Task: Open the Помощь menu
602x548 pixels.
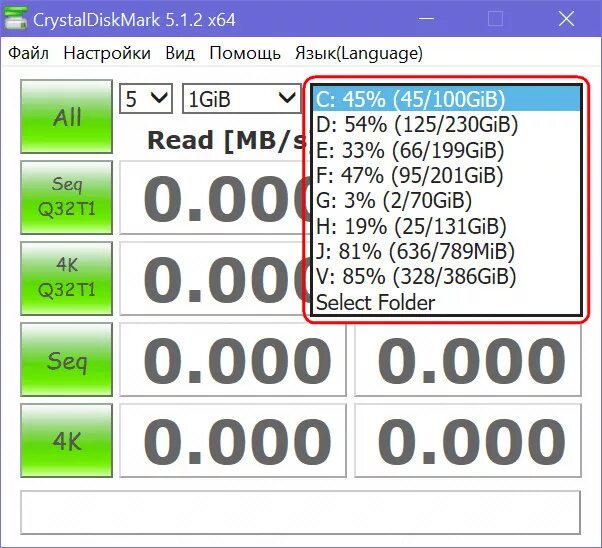Action: (245, 53)
